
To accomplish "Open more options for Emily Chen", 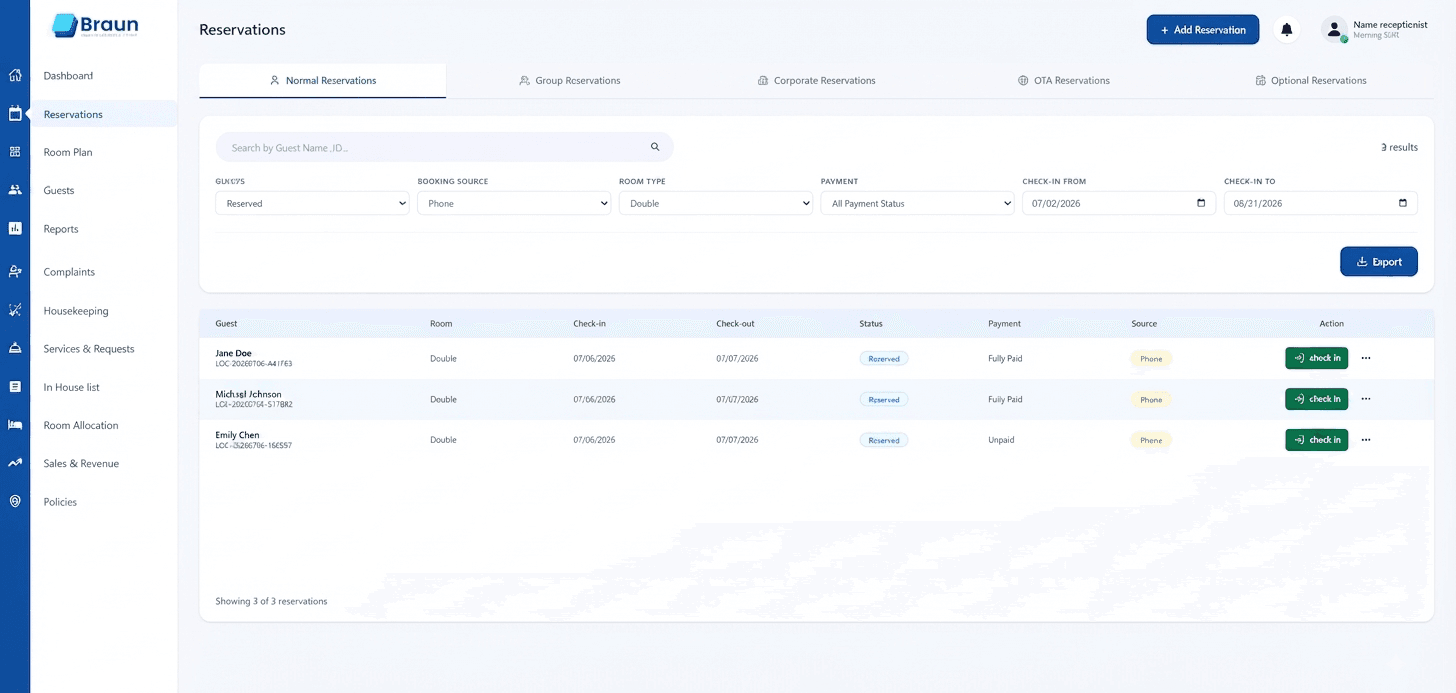I will [1366, 440].
